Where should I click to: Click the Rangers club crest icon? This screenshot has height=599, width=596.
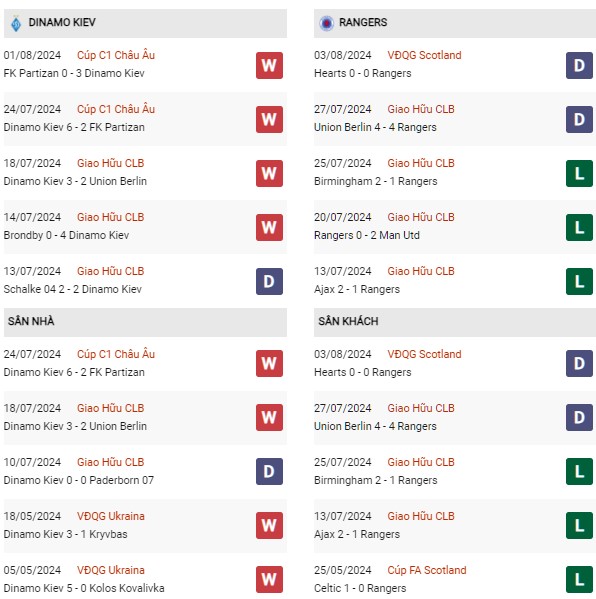pos(327,23)
